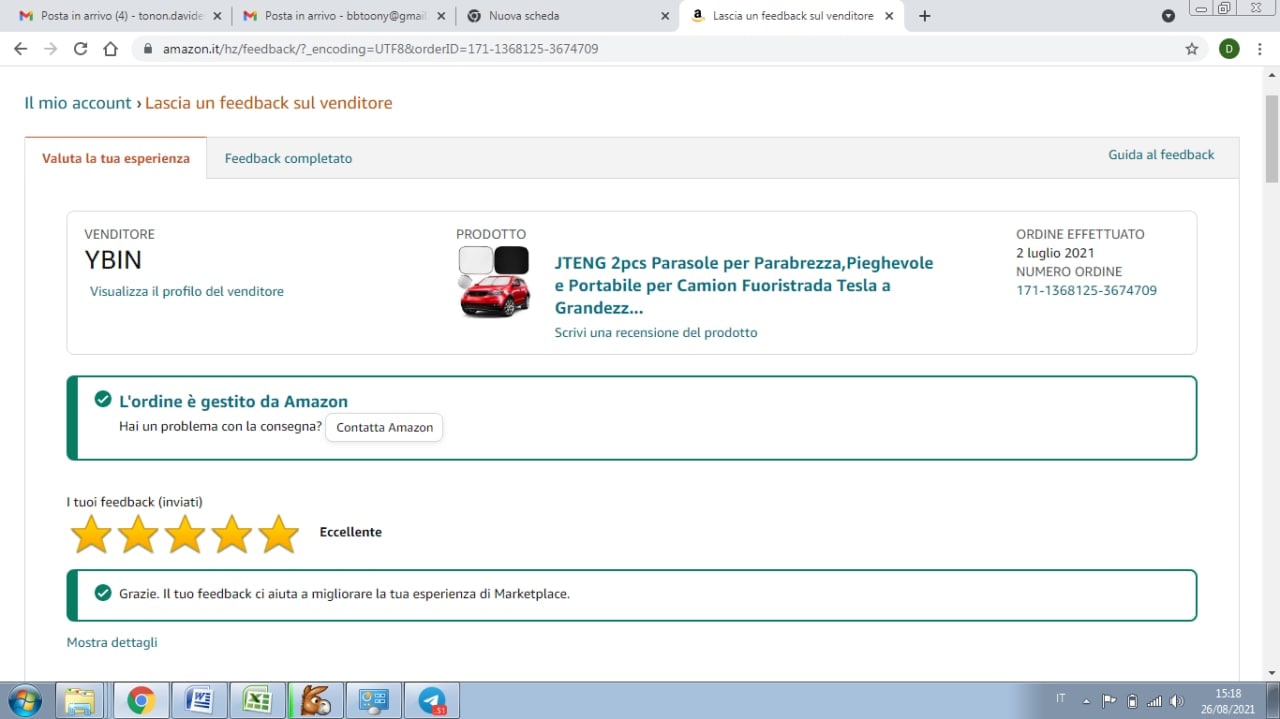Image resolution: width=1280 pixels, height=719 pixels.
Task: Expand 'Mostra dettagli'
Action: (x=112, y=642)
